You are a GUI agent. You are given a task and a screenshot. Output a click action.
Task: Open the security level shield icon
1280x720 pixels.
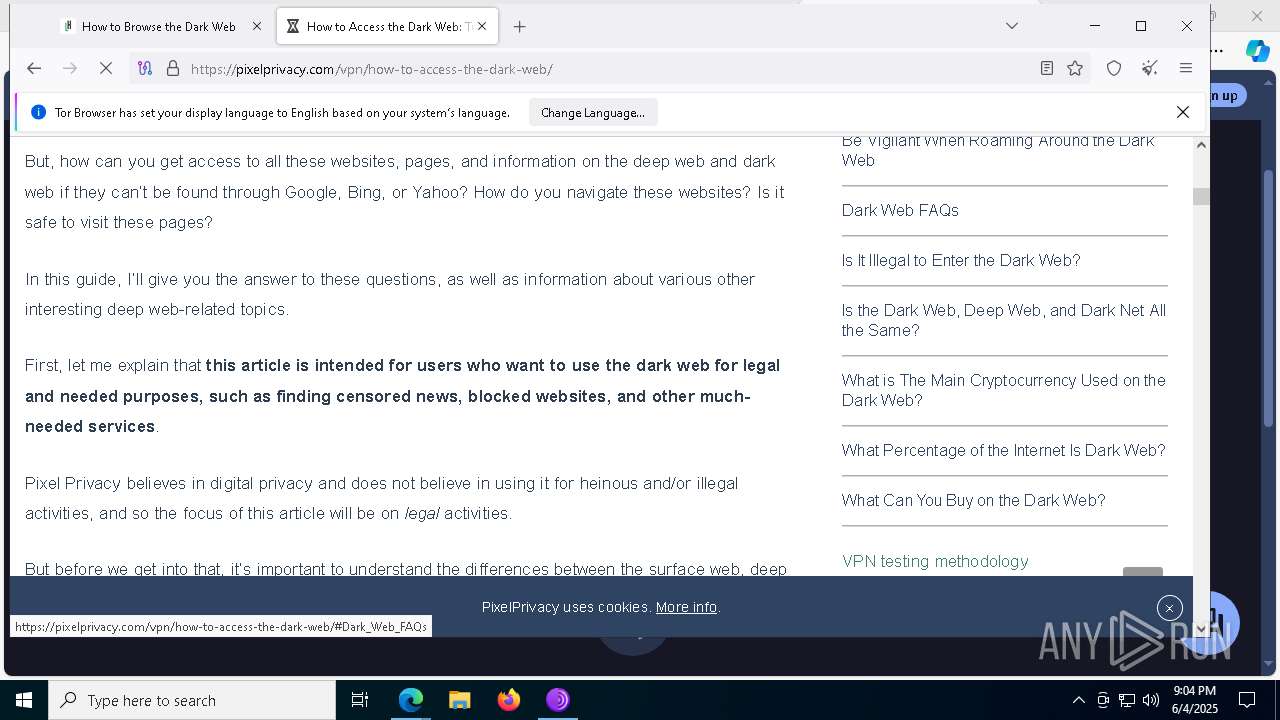tap(1114, 68)
